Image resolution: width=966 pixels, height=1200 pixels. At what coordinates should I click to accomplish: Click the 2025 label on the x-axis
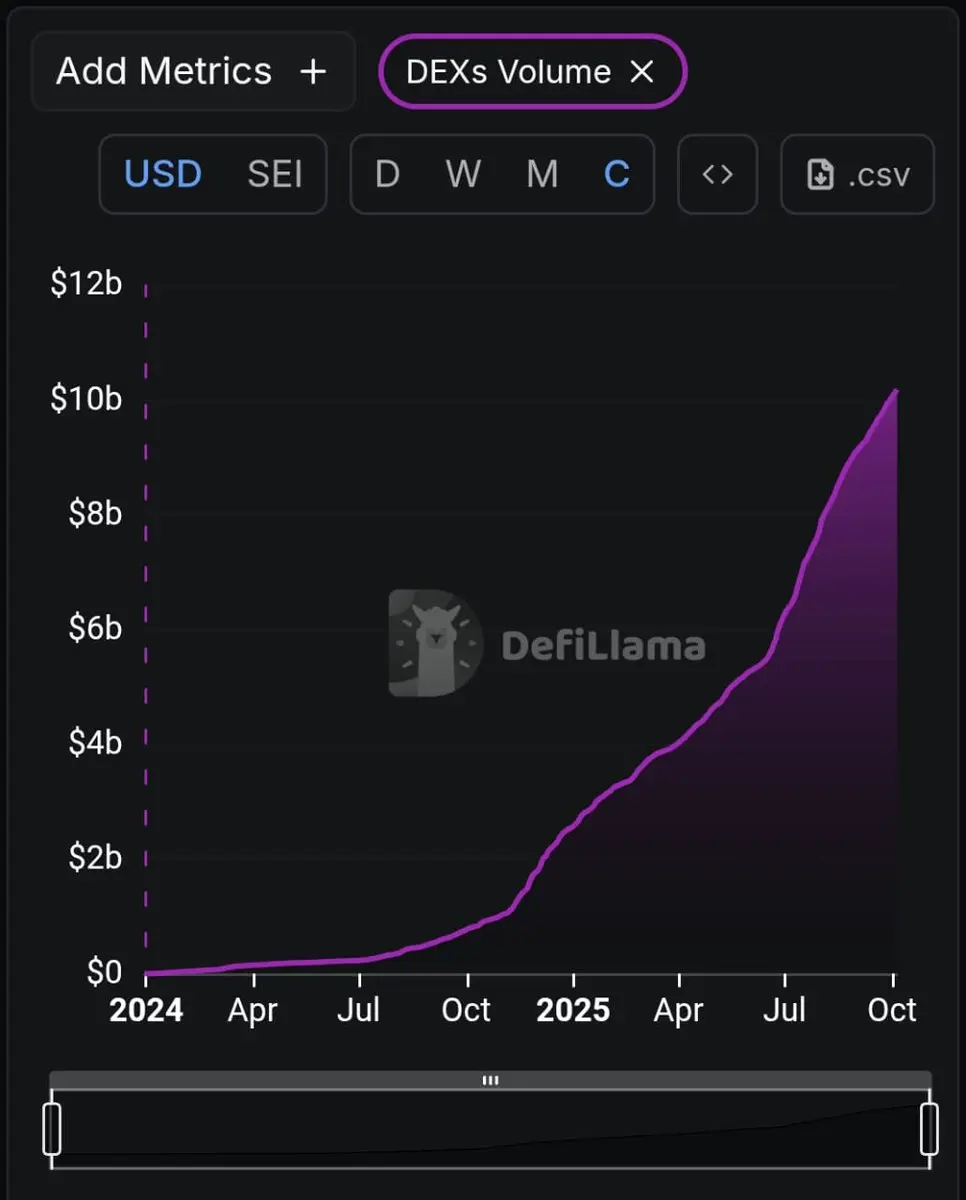click(x=573, y=1010)
